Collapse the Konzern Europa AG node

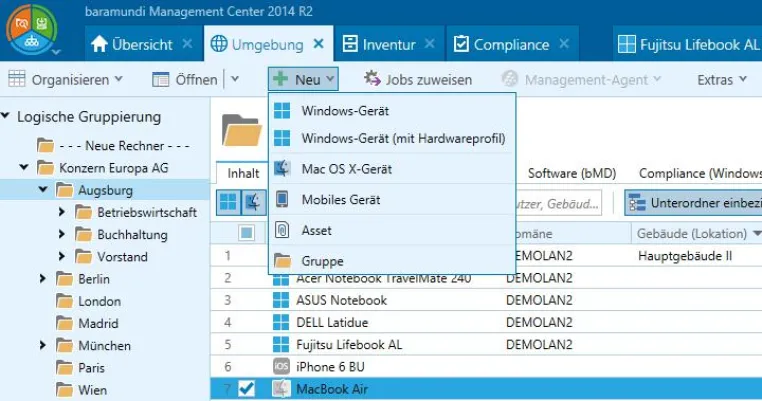click(24, 167)
